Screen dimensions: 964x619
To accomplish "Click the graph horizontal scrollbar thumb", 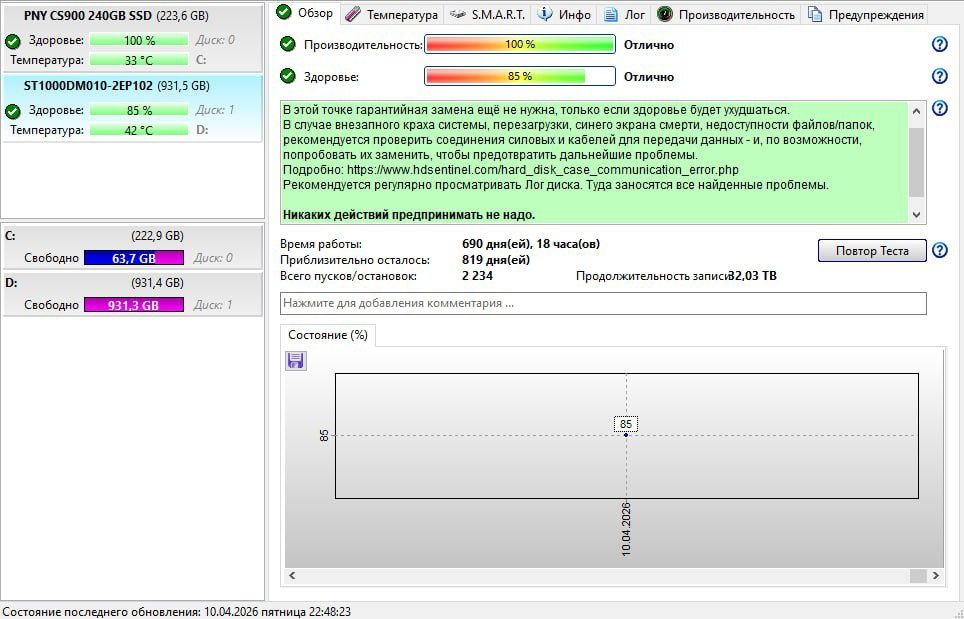I will (x=918, y=576).
